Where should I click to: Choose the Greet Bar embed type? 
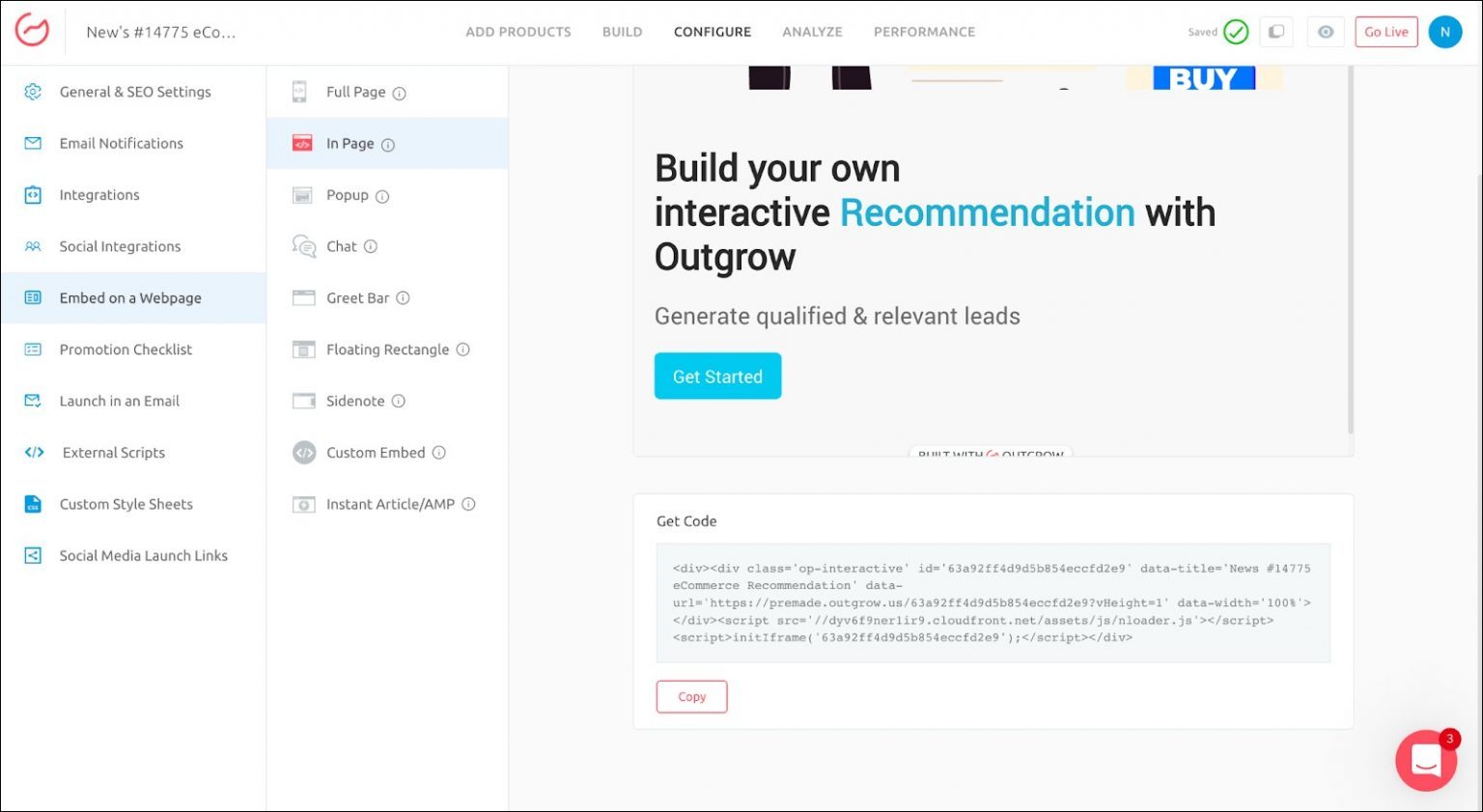click(357, 298)
